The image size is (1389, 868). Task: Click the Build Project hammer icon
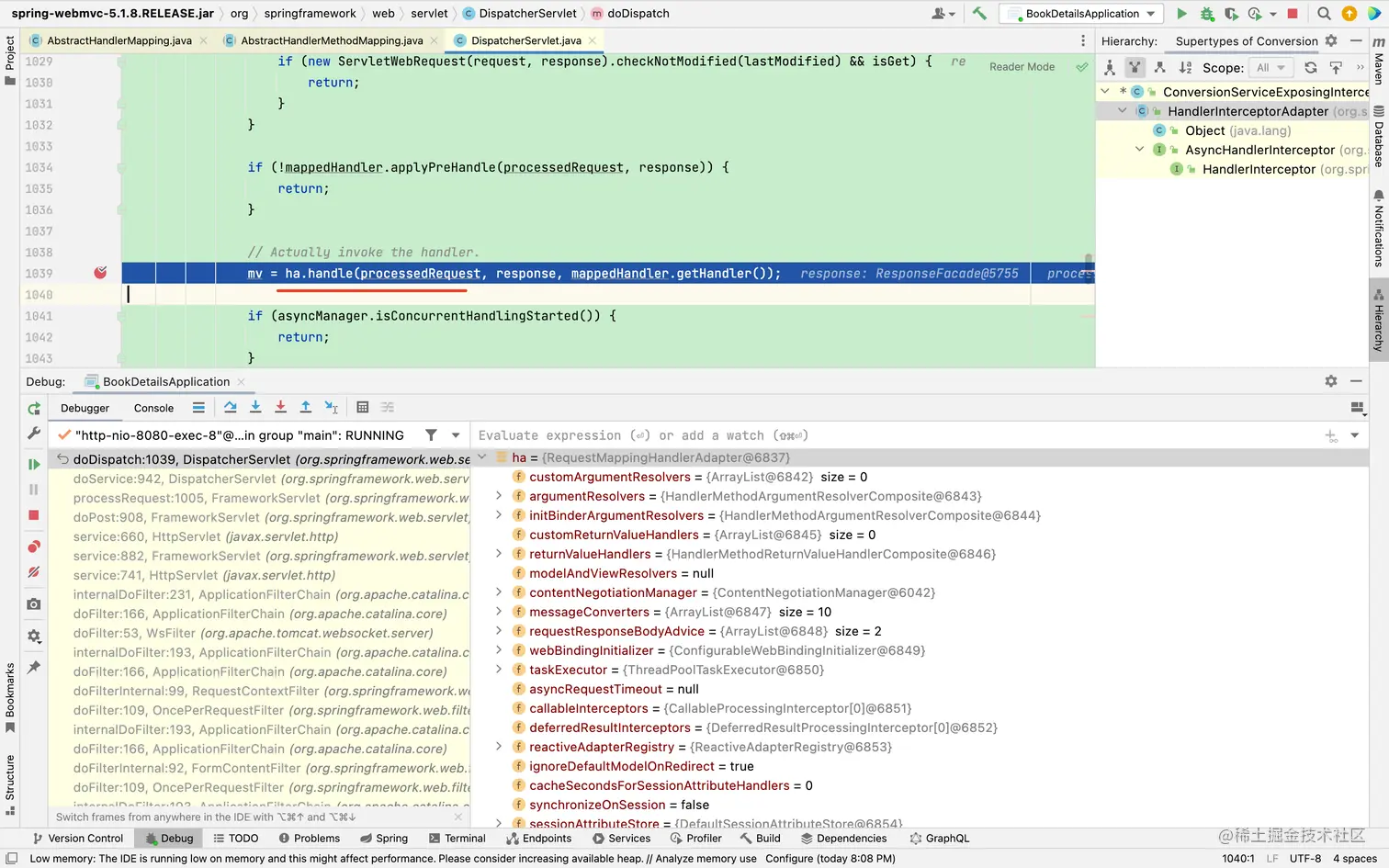click(979, 14)
